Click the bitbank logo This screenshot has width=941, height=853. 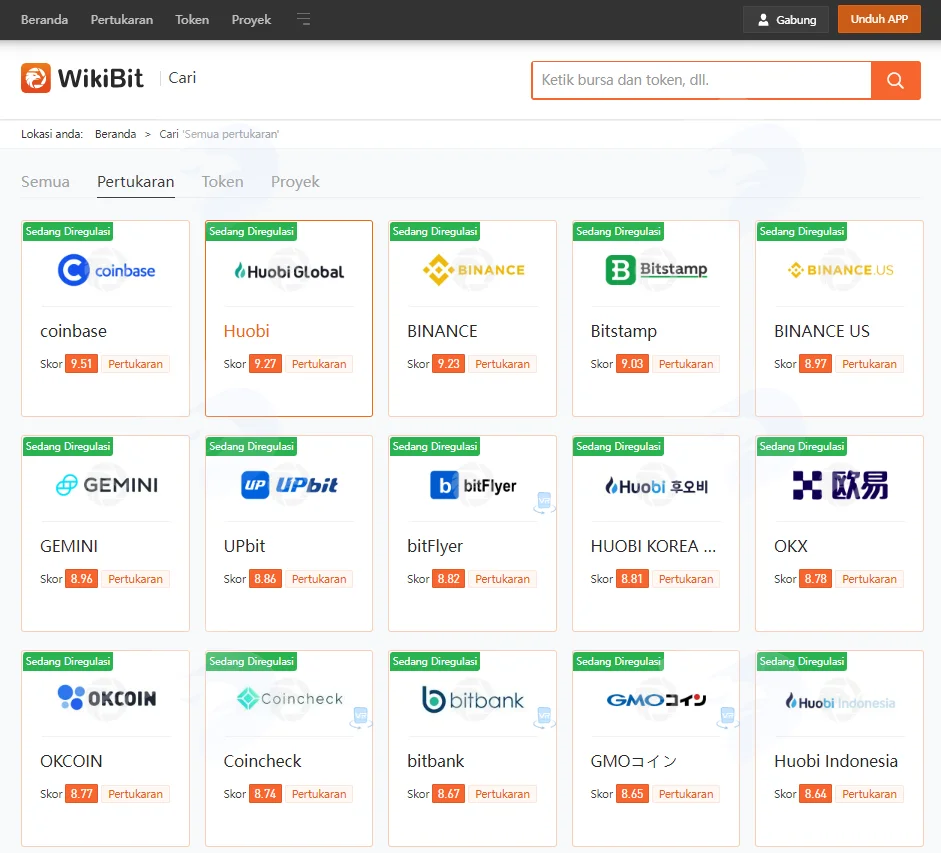474,700
